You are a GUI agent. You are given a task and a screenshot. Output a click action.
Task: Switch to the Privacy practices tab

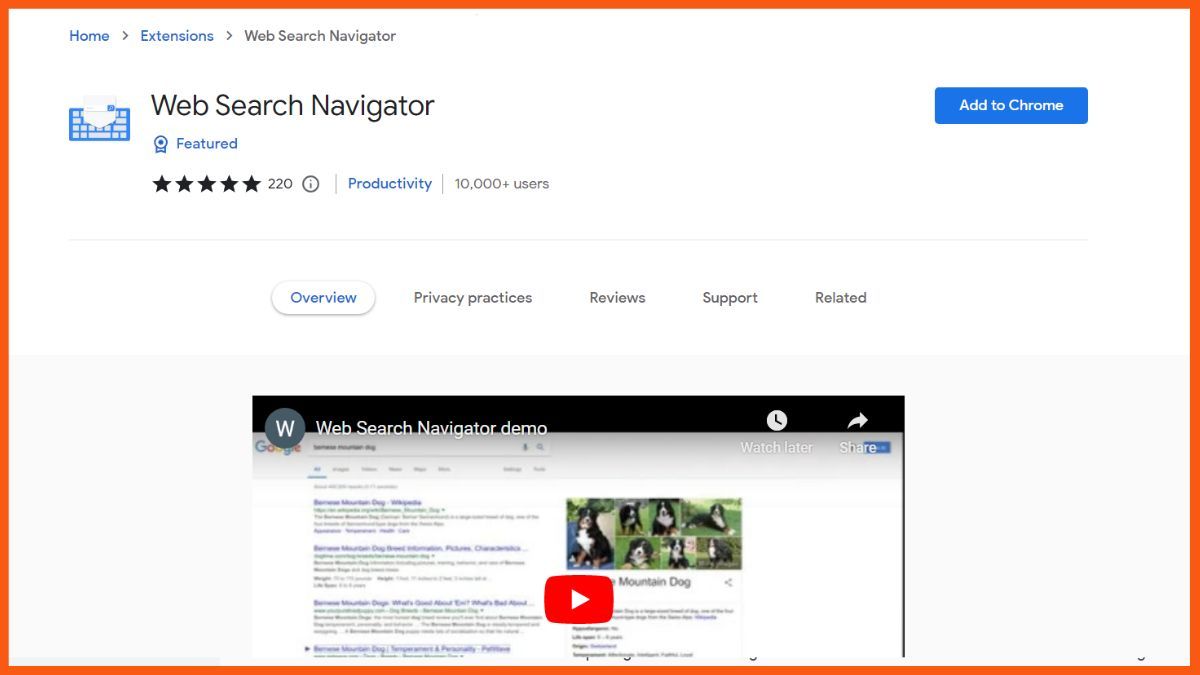(473, 298)
